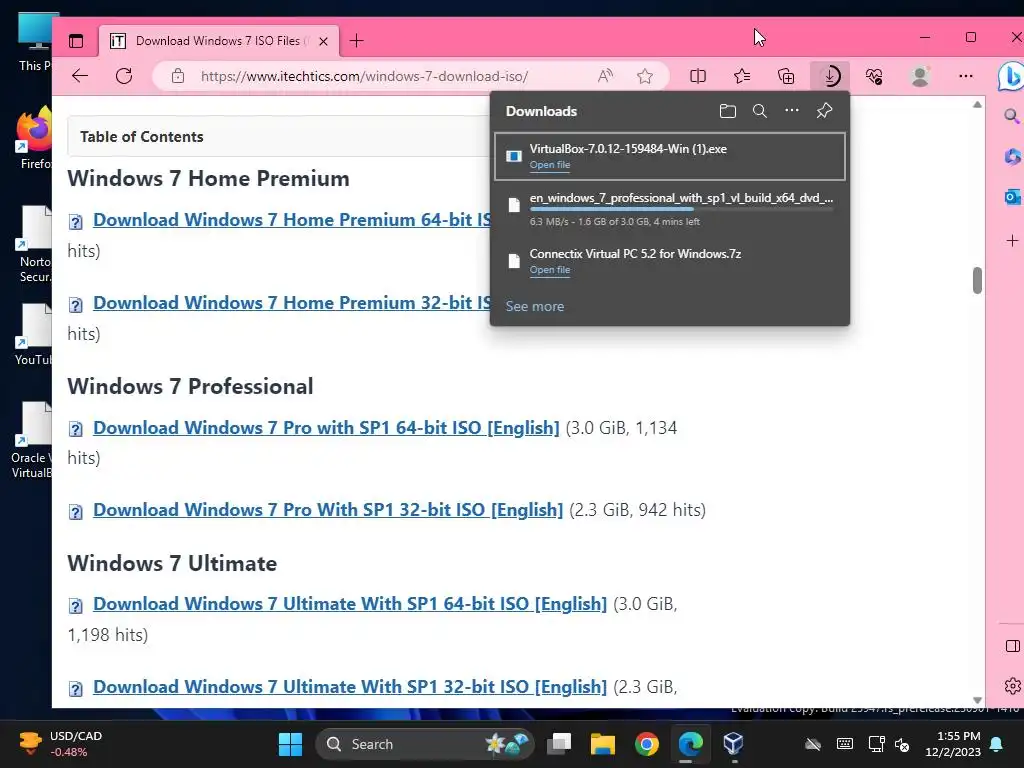Open file link under Connectix Virtual PC 5.2
The width and height of the screenshot is (1024, 768).
pyautogui.click(x=550, y=270)
